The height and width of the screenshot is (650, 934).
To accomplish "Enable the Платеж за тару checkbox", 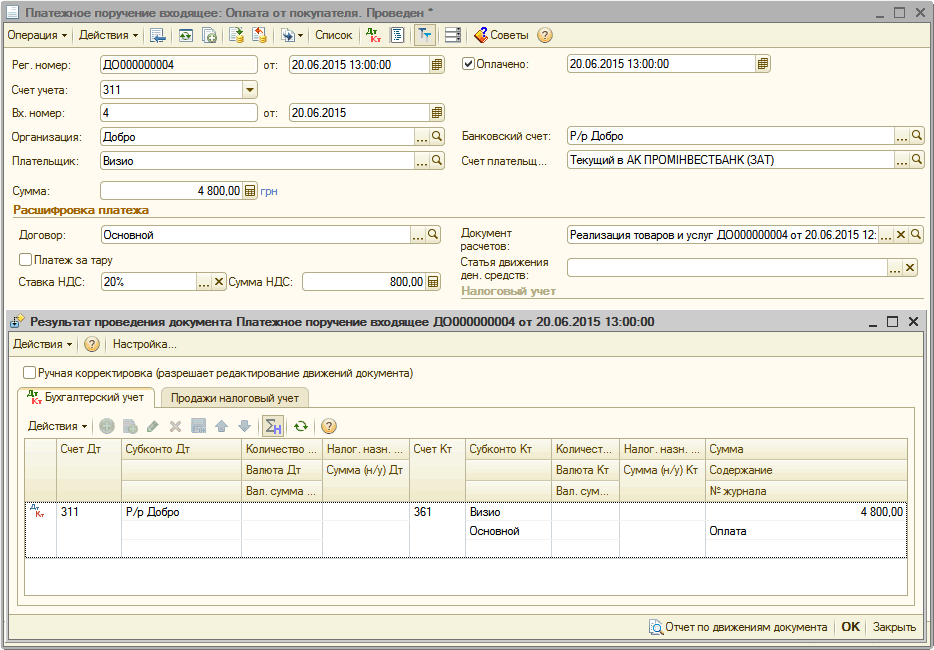I will click(26, 260).
